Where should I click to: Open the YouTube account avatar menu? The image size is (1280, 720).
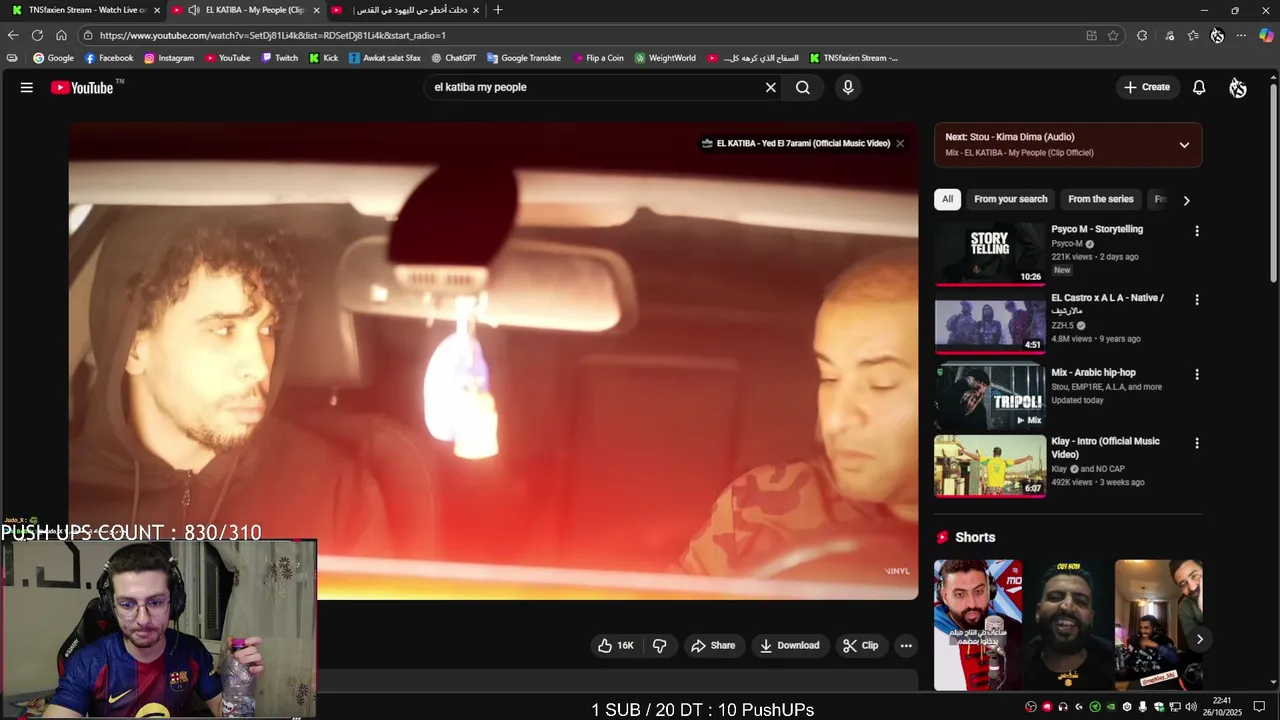point(1238,87)
